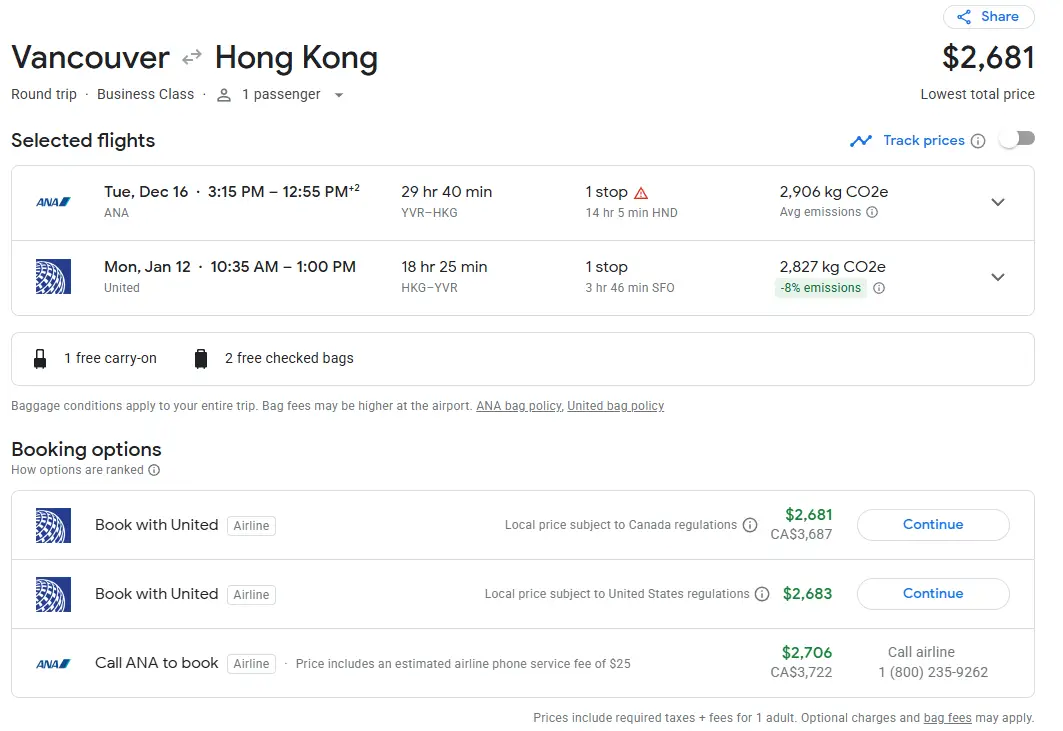The height and width of the screenshot is (731, 1063).
Task: Click the 'CA$3,722' price in the ANA row
Action: point(801,673)
